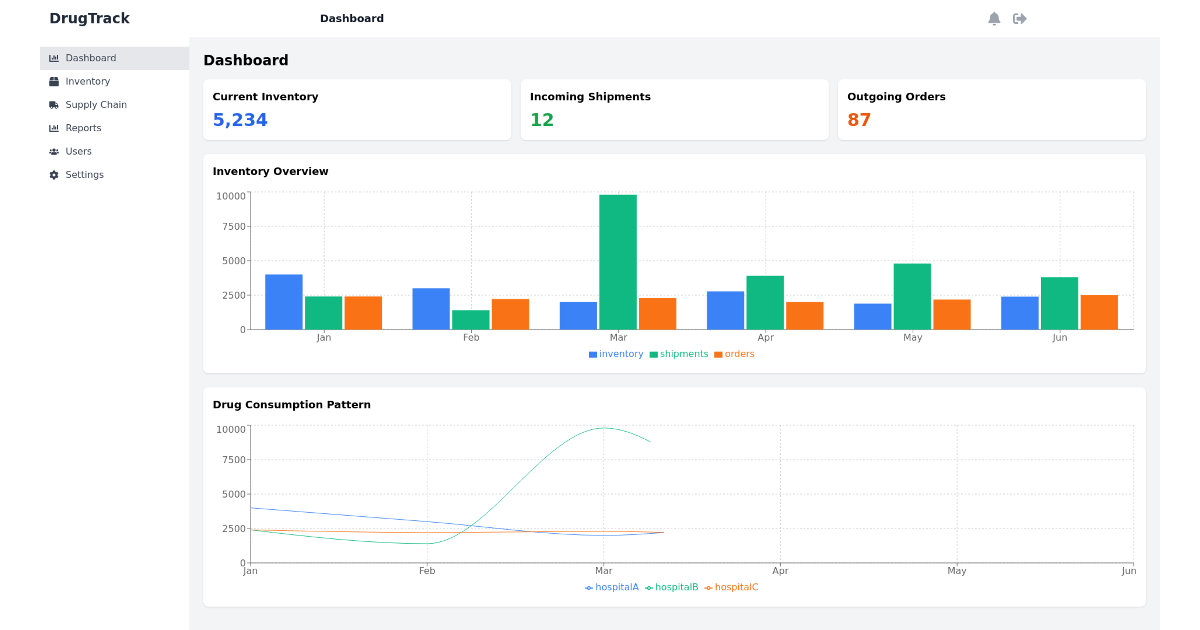Open Reports via its chart icon
The width and height of the screenshot is (1200, 630).
pyautogui.click(x=53, y=128)
